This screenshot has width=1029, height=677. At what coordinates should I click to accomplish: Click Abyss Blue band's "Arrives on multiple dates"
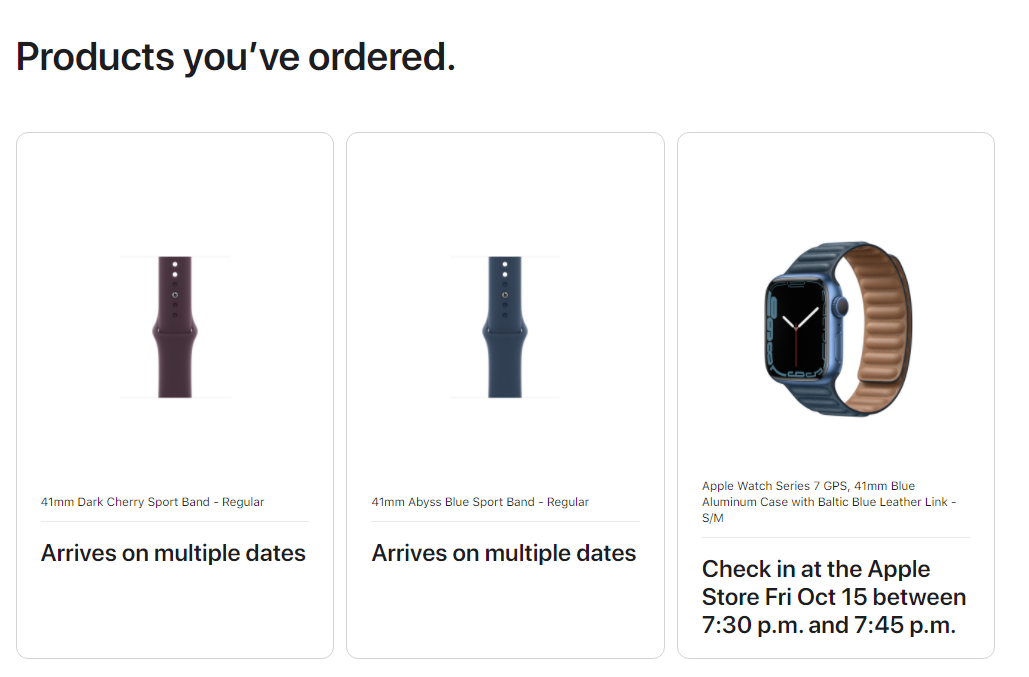[504, 553]
